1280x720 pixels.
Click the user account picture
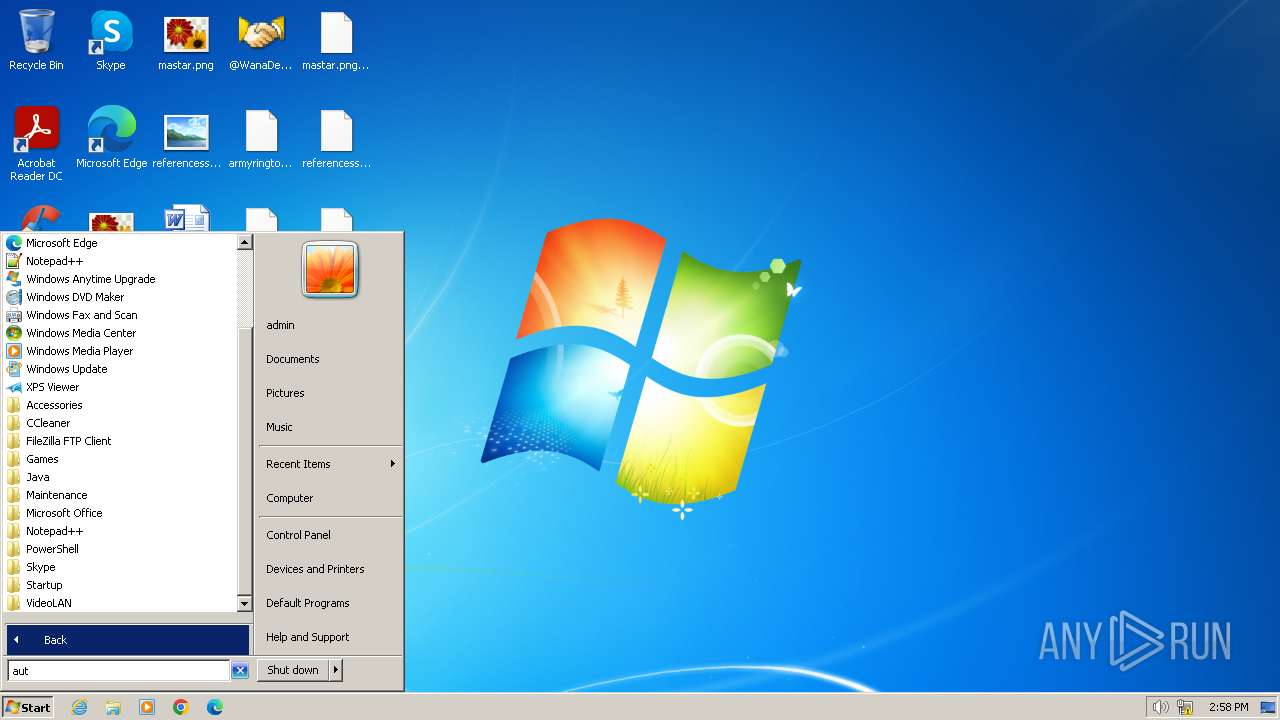click(330, 269)
